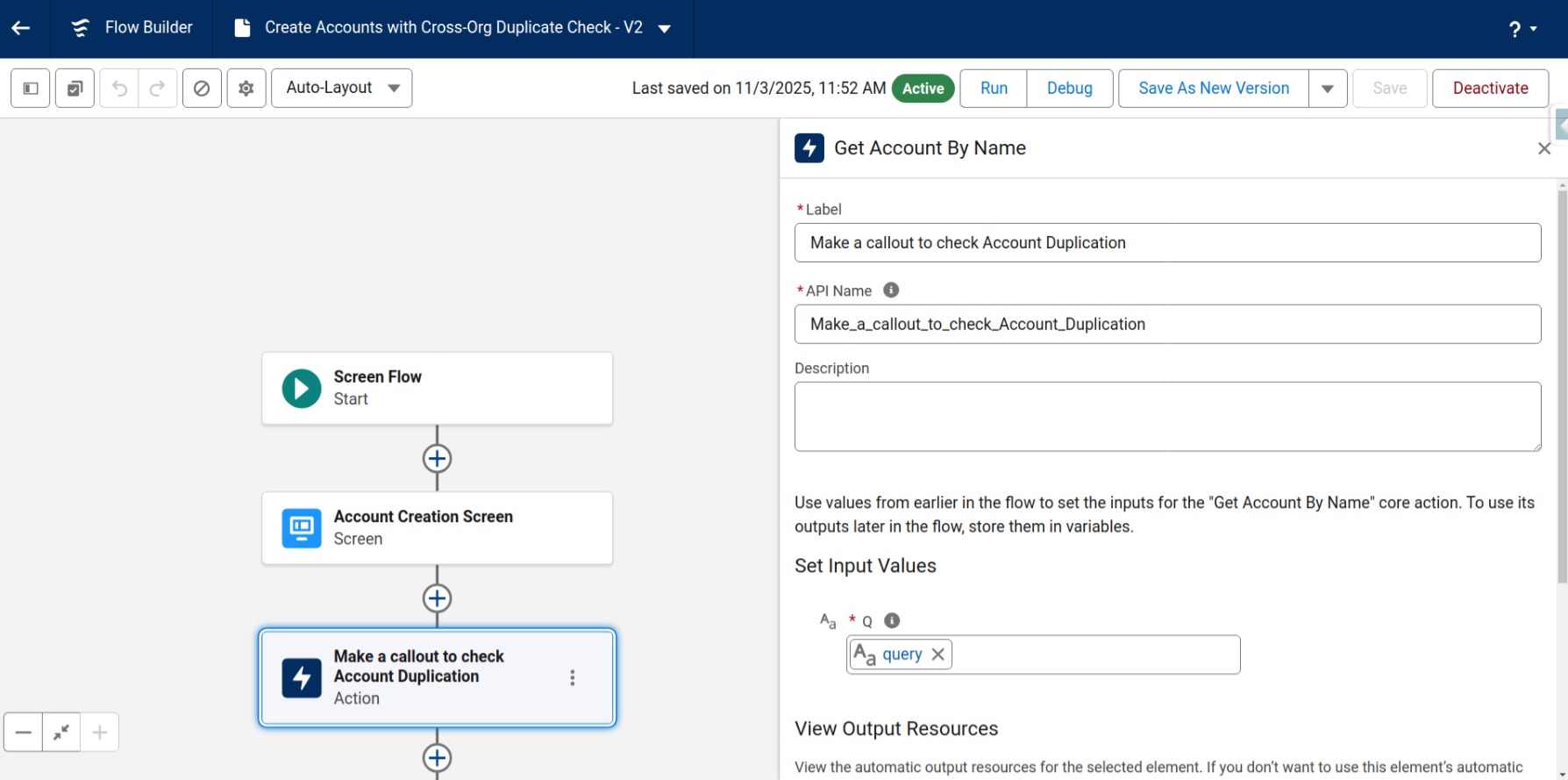Open the Auto-Layout dropdown

point(342,89)
